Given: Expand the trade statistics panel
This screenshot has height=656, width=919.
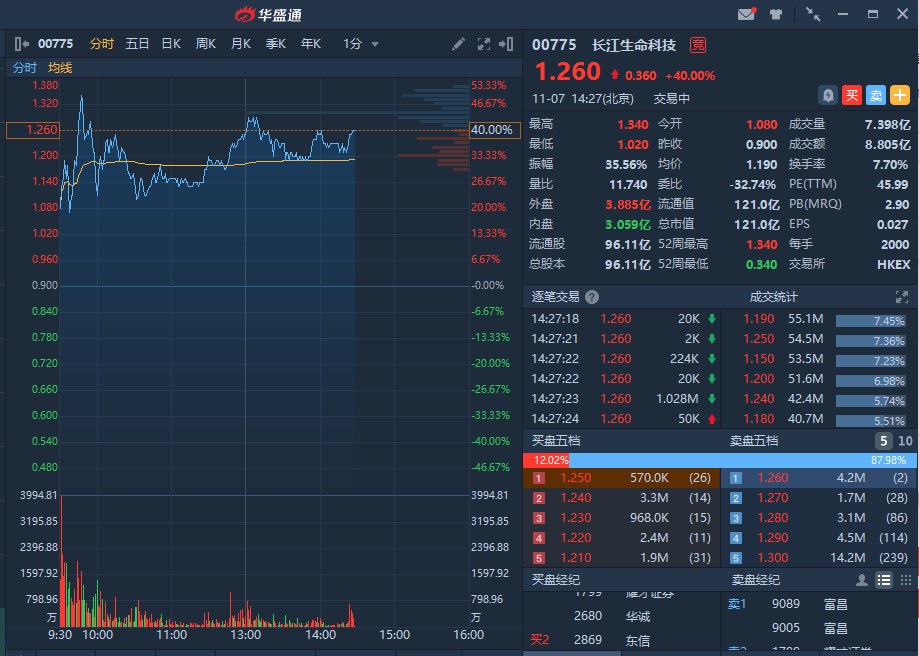Looking at the screenshot, I should tap(901, 297).
